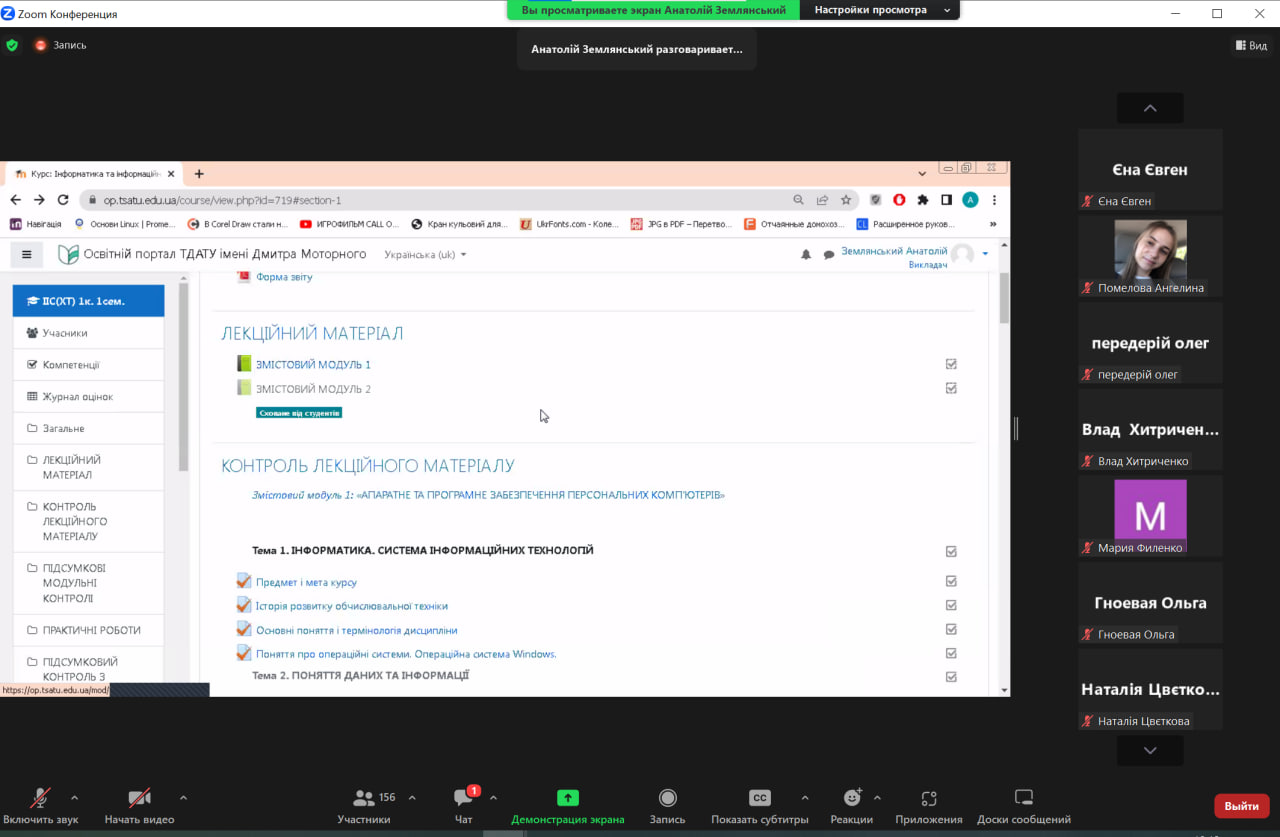Screen dimensions: 1280x837
Task: Open the Participants panel
Action: [364, 799]
